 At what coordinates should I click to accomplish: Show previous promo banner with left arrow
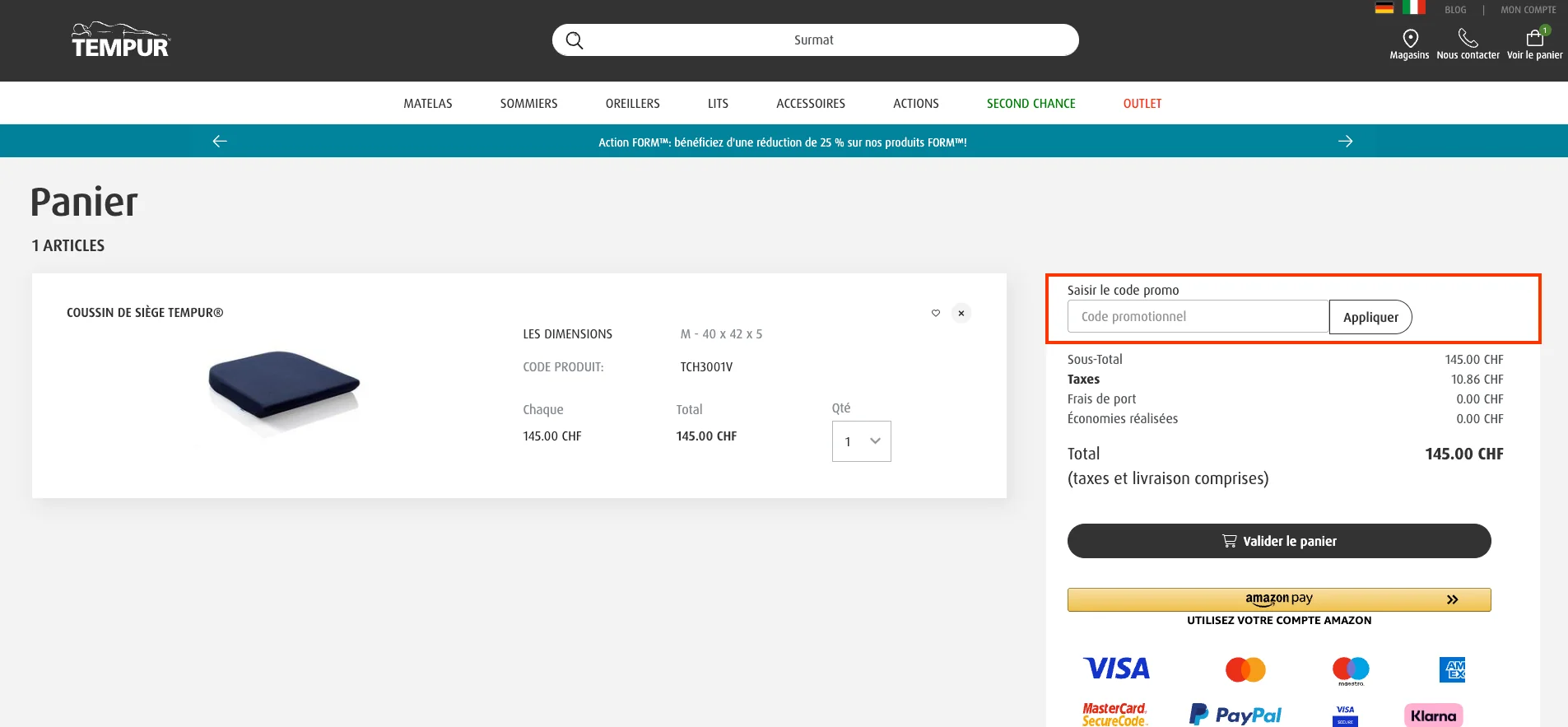click(x=220, y=141)
